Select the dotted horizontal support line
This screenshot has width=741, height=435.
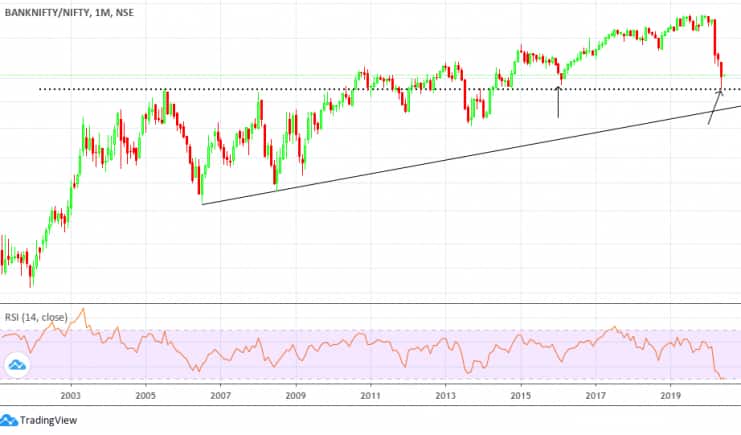[x=300, y=90]
